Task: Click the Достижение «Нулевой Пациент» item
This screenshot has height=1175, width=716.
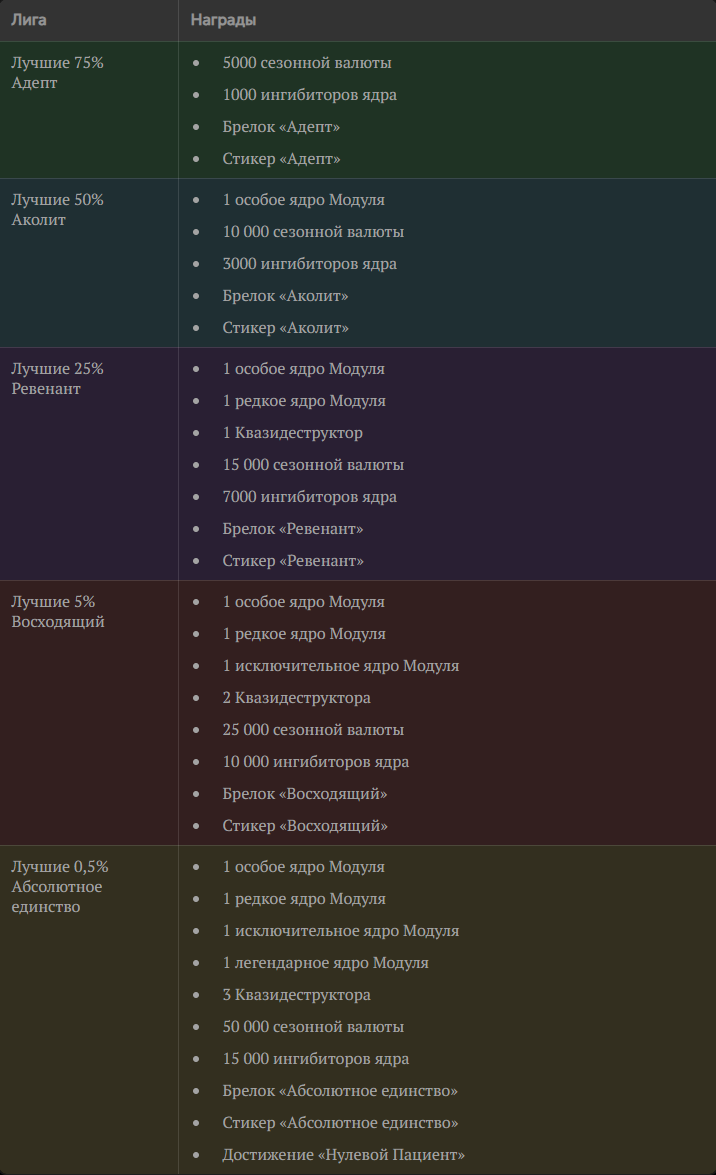Action: point(343,1155)
